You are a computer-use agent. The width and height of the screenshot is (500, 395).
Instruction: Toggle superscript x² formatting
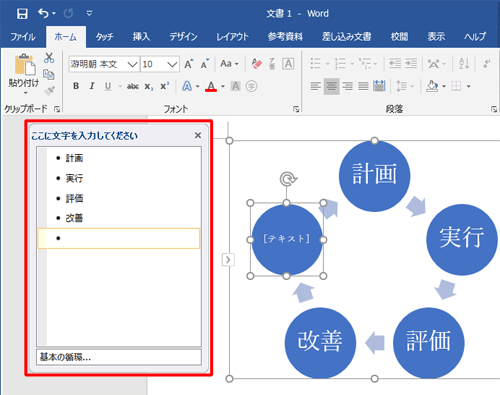click(165, 86)
